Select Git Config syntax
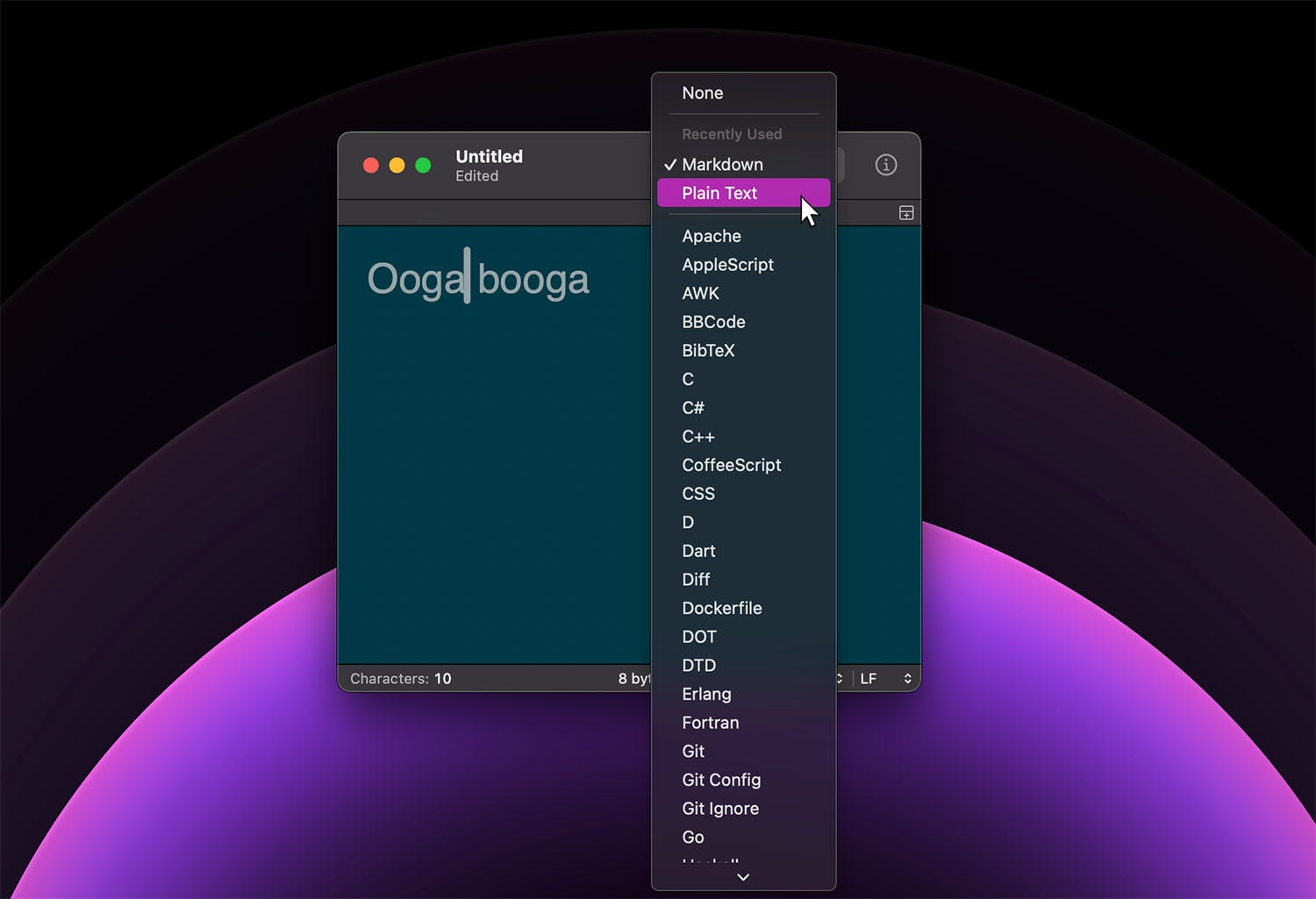 tap(743, 781)
